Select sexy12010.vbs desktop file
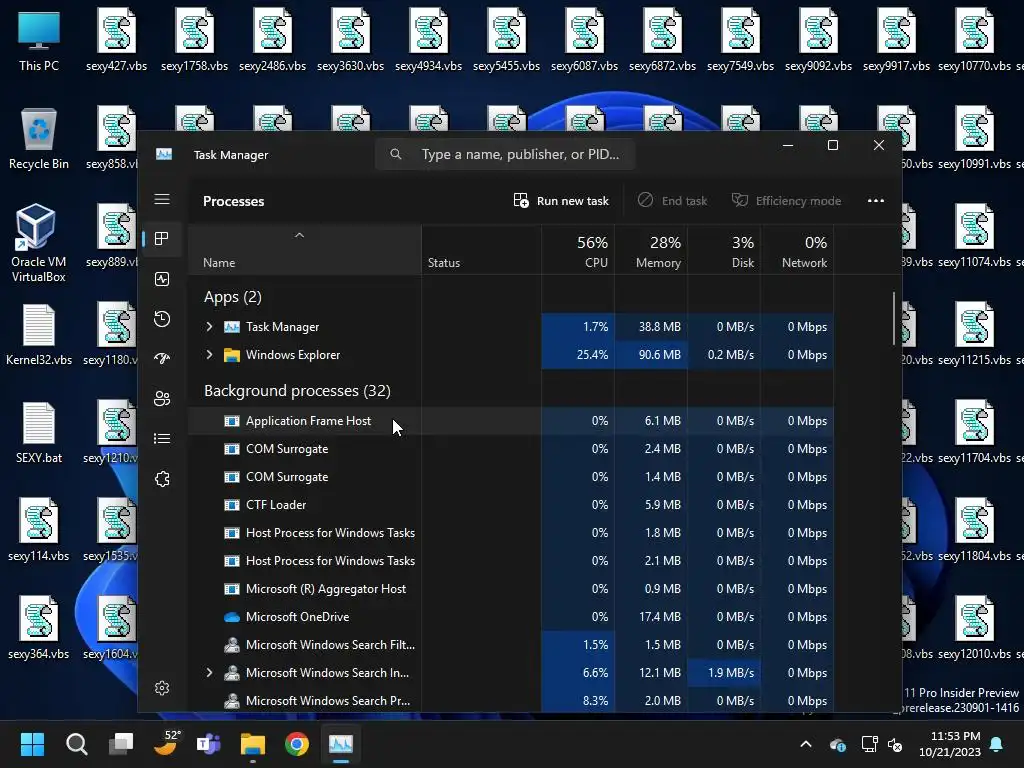 point(974,628)
